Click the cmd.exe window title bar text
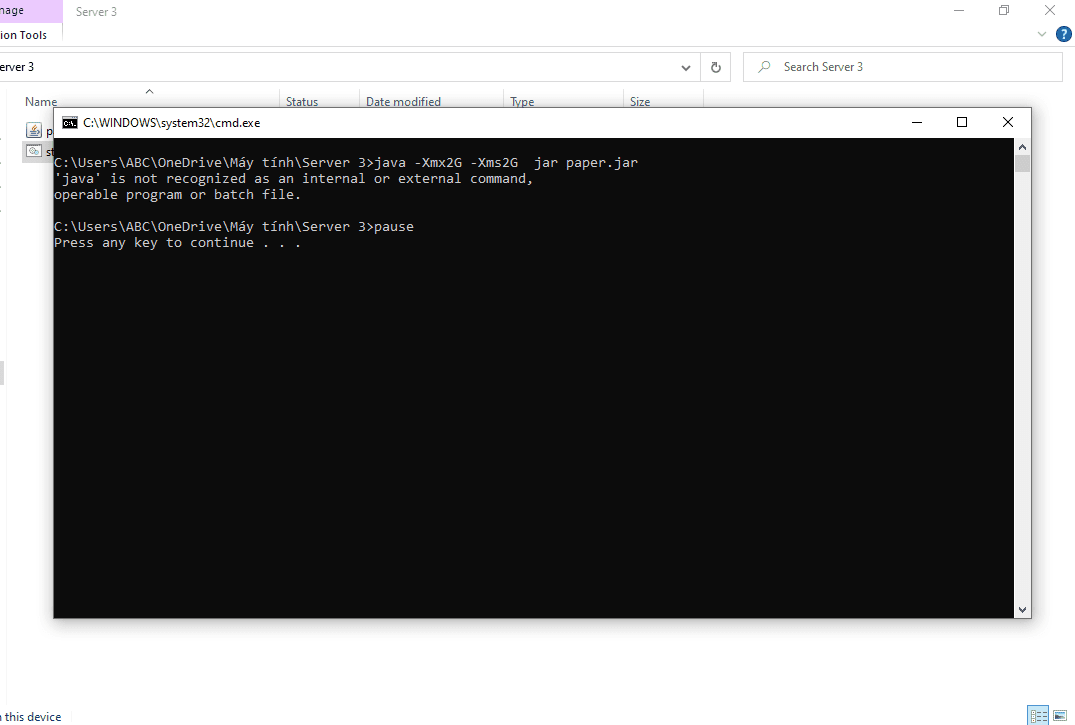The height and width of the screenshot is (725, 1075). 171,123
